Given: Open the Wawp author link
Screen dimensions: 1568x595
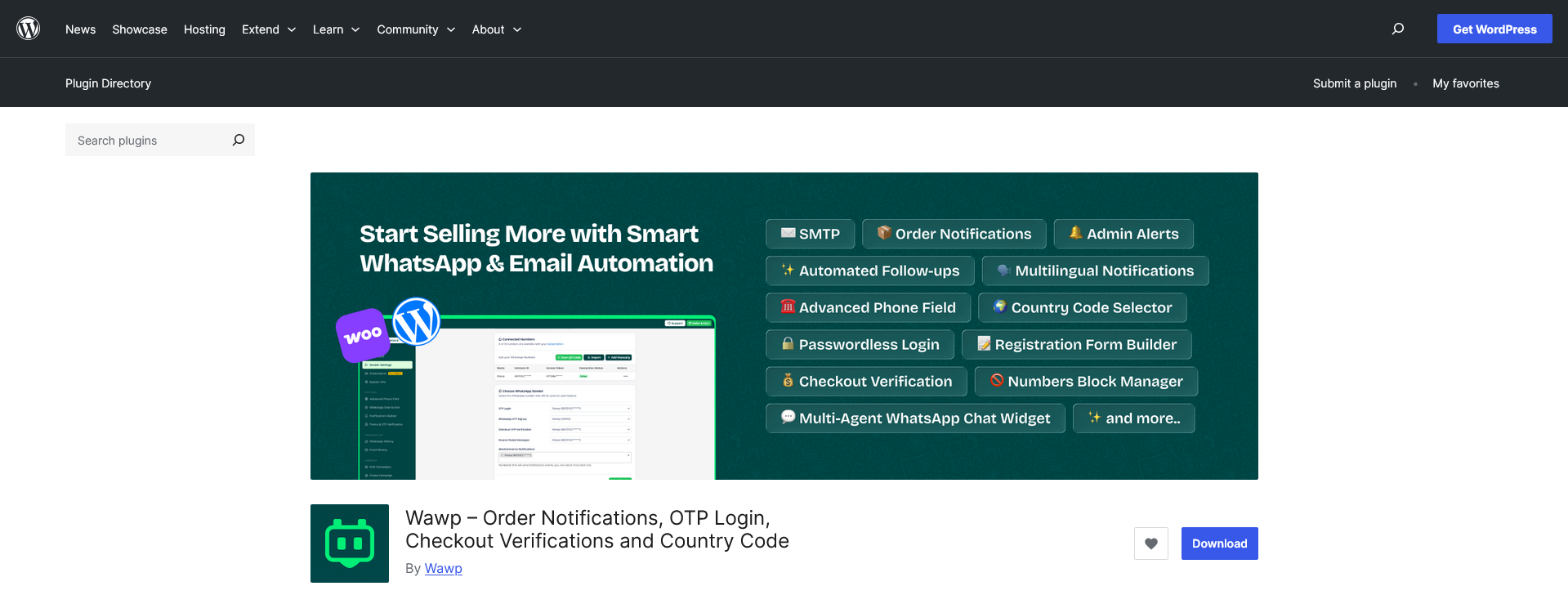Looking at the screenshot, I should (x=444, y=568).
